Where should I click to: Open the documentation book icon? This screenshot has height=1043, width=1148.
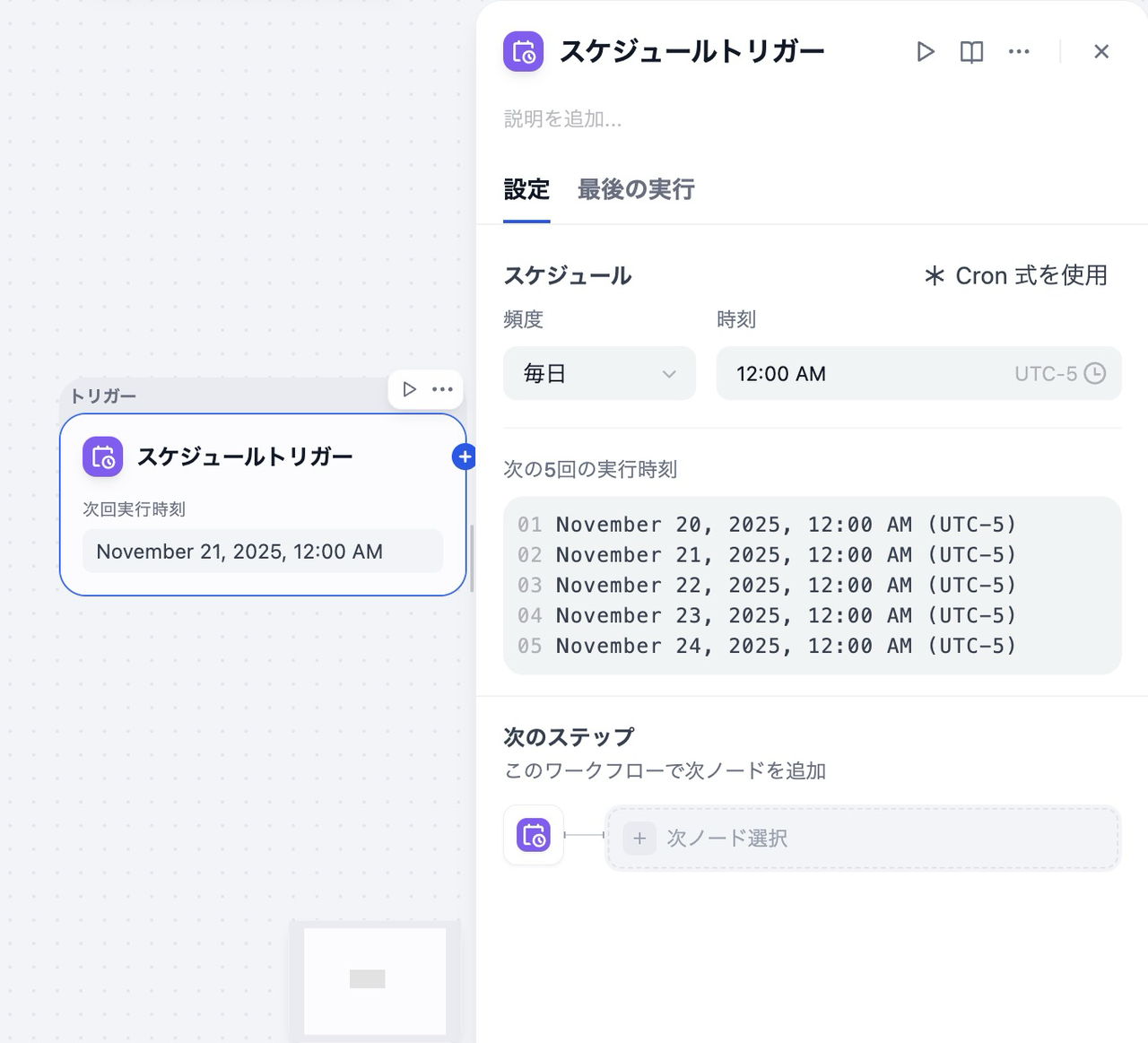(x=972, y=52)
